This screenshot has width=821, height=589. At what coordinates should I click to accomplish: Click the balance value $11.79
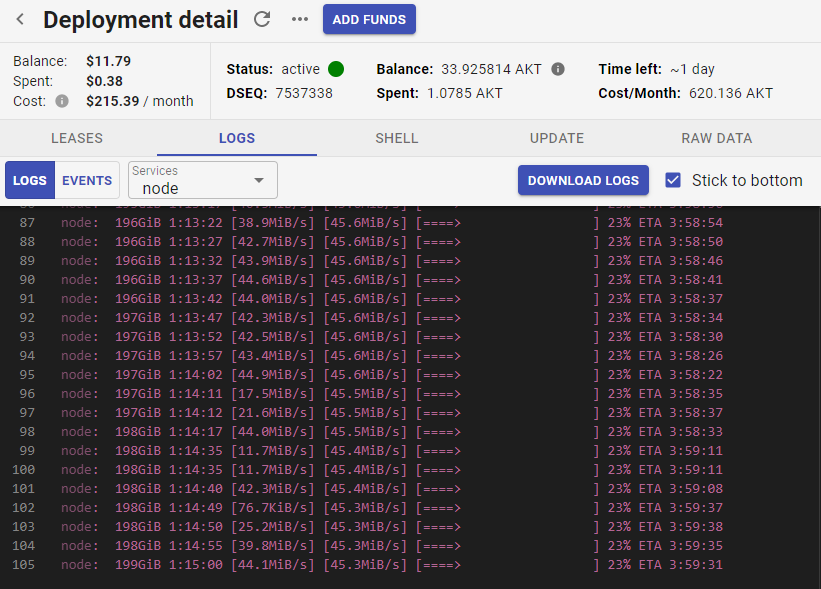click(108, 61)
